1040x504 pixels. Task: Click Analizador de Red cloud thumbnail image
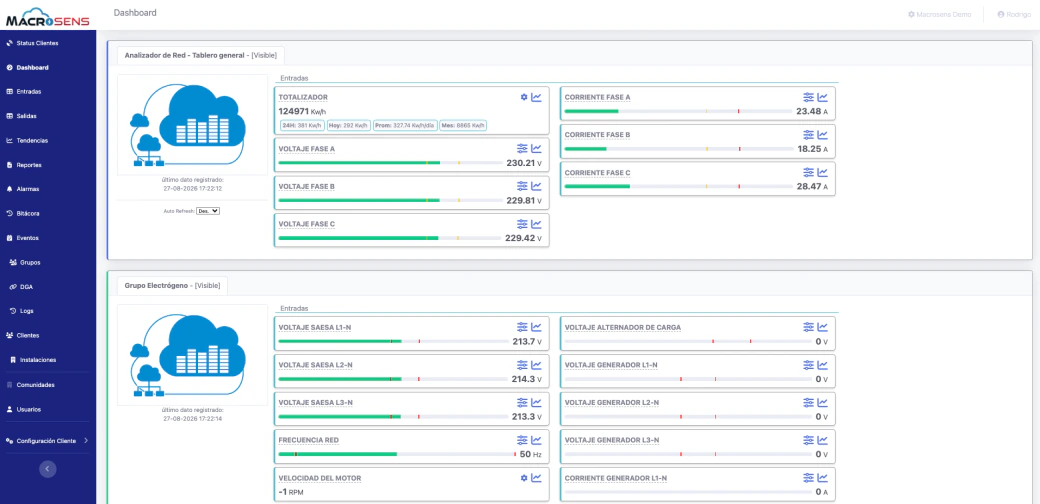pyautogui.click(x=192, y=125)
